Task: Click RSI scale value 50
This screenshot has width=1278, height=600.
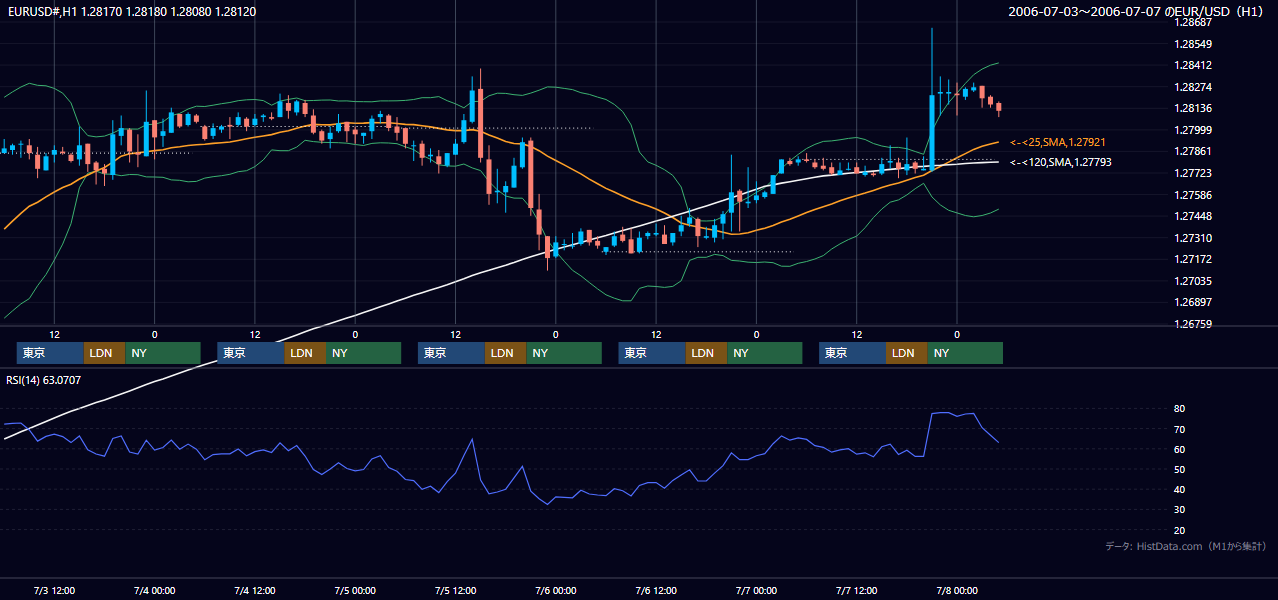Action: tap(1180, 469)
